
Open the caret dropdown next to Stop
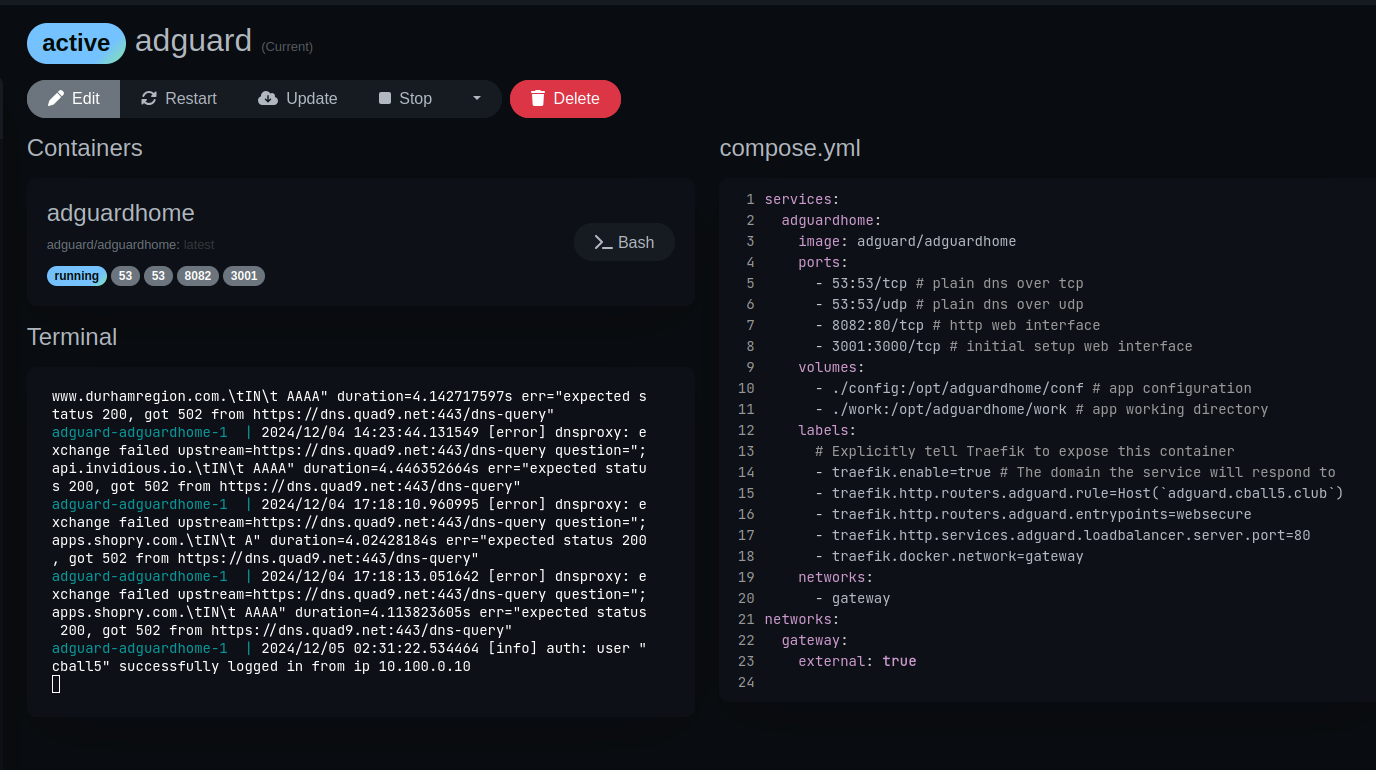tap(477, 99)
